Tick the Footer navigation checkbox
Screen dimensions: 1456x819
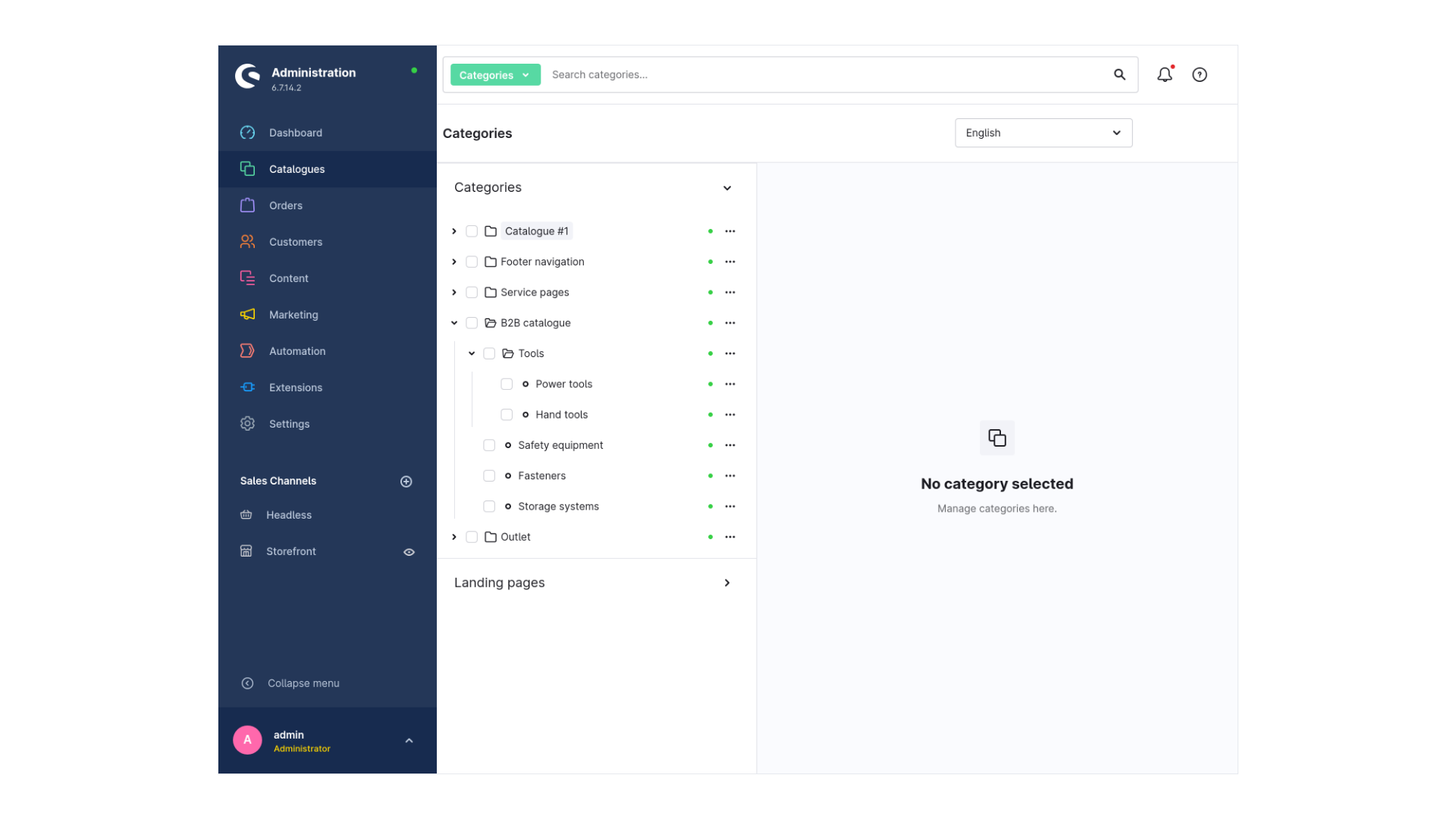click(x=472, y=262)
